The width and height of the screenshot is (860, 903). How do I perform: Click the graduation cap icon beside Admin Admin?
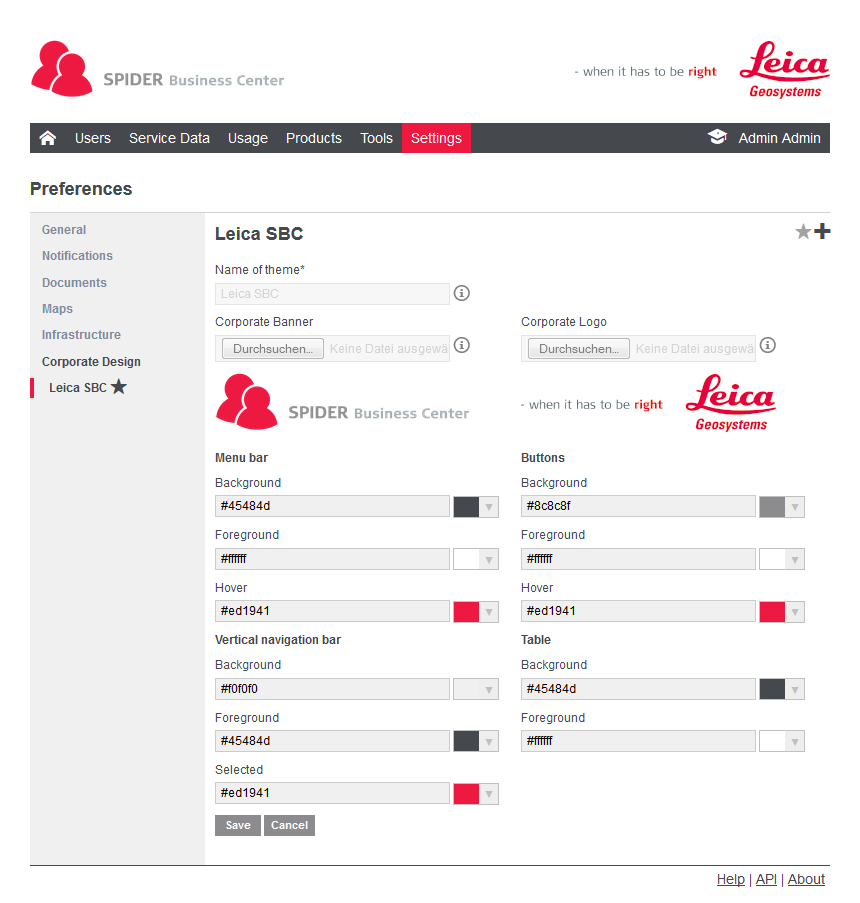(717, 138)
